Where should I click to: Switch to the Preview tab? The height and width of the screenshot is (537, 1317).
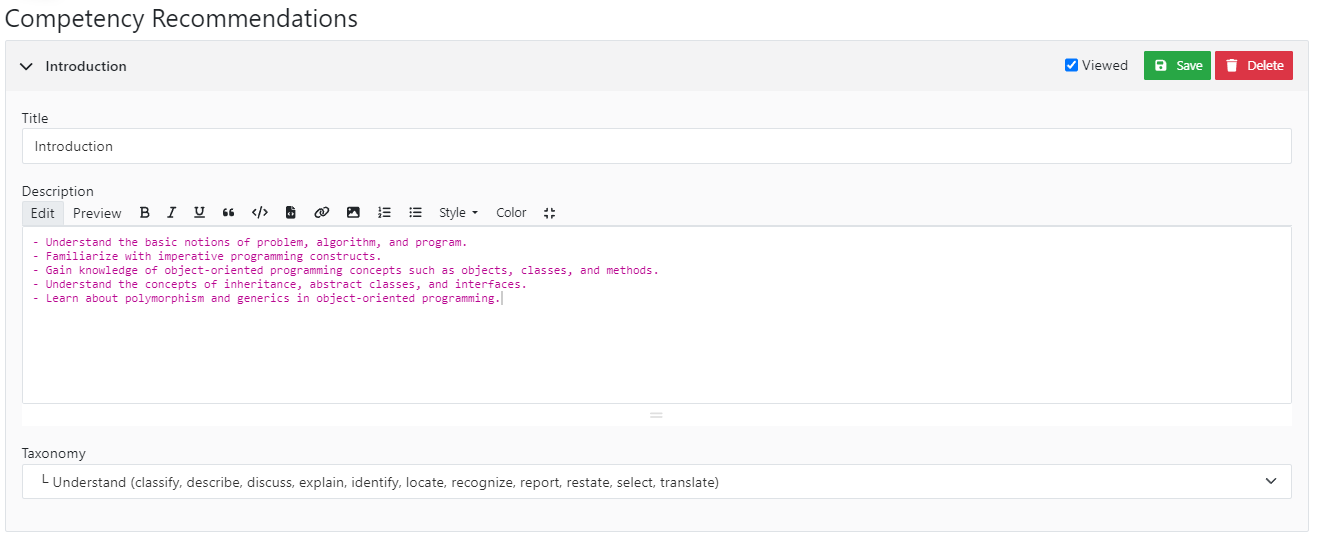point(97,213)
